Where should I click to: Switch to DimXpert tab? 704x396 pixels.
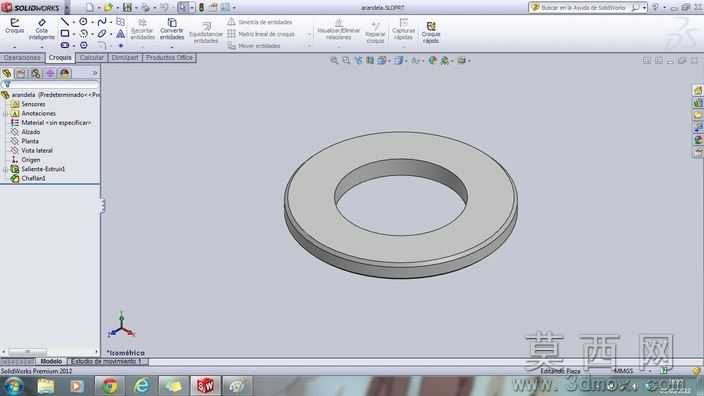click(x=125, y=58)
